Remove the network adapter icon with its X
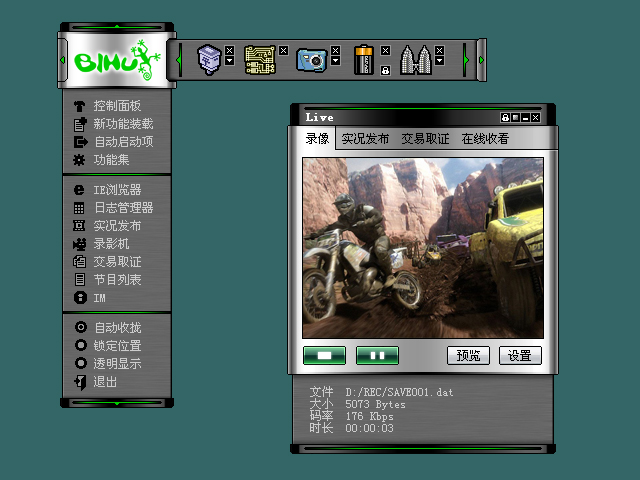The width and height of the screenshot is (640, 480). coord(229,50)
